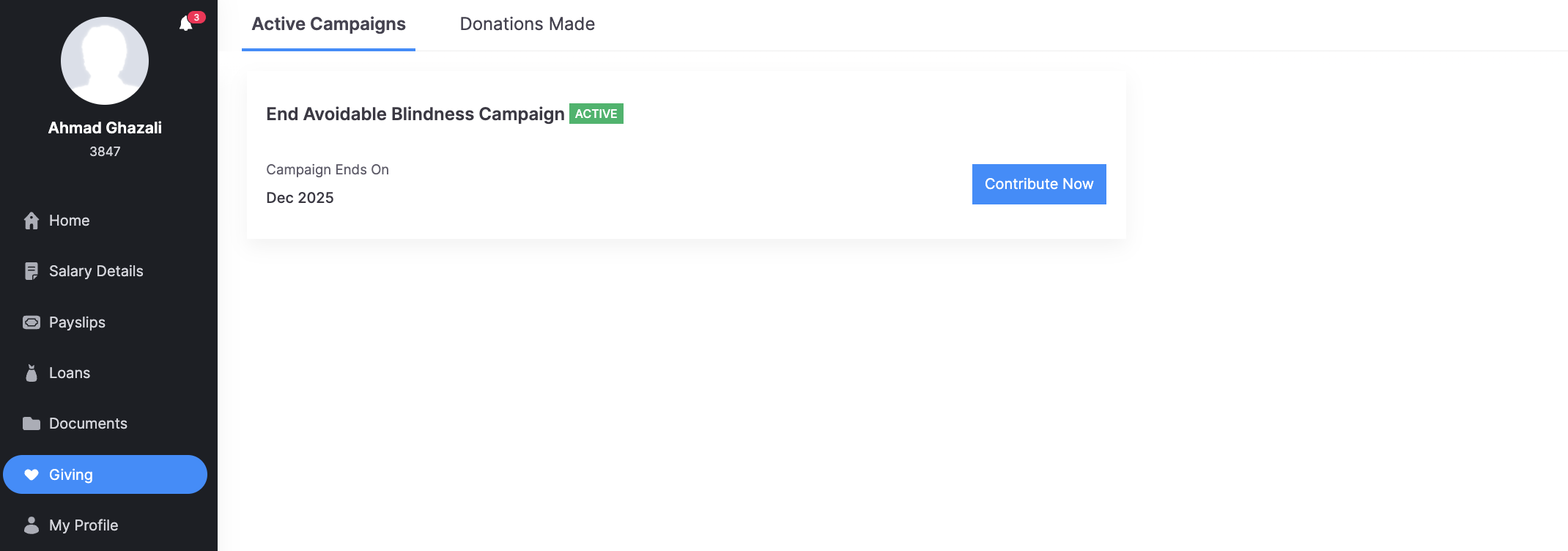Select the Home sidebar label
Screen dimensions: 1568x551
tap(70, 221)
